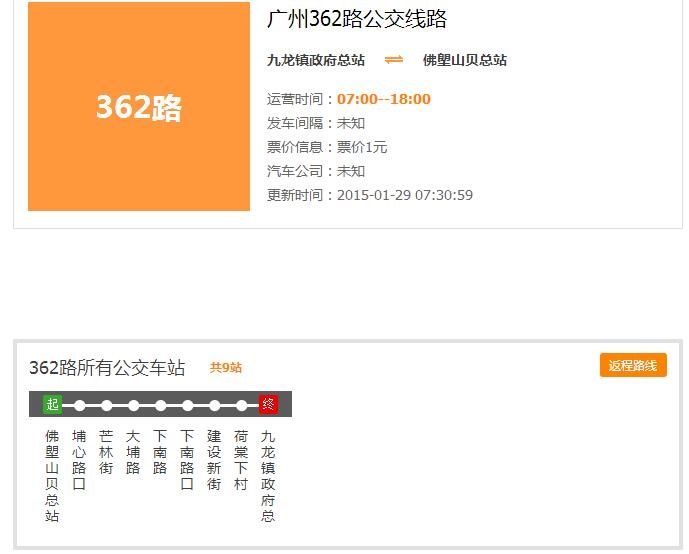Click the red 终 end marker
The height and width of the screenshot is (554, 689).
coord(268,404)
